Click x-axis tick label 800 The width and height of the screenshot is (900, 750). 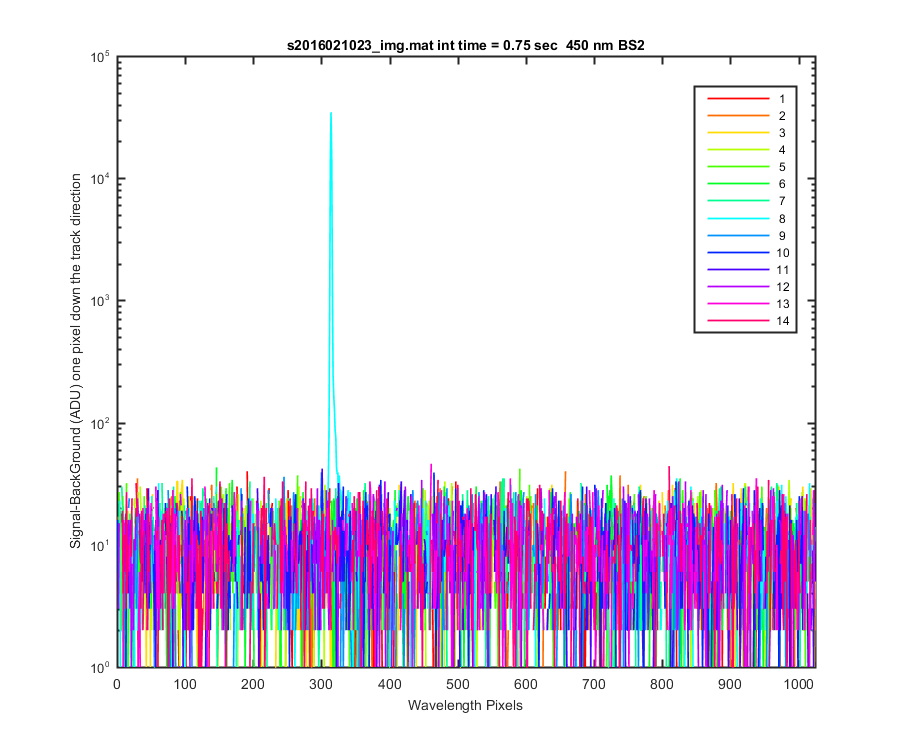(662, 685)
